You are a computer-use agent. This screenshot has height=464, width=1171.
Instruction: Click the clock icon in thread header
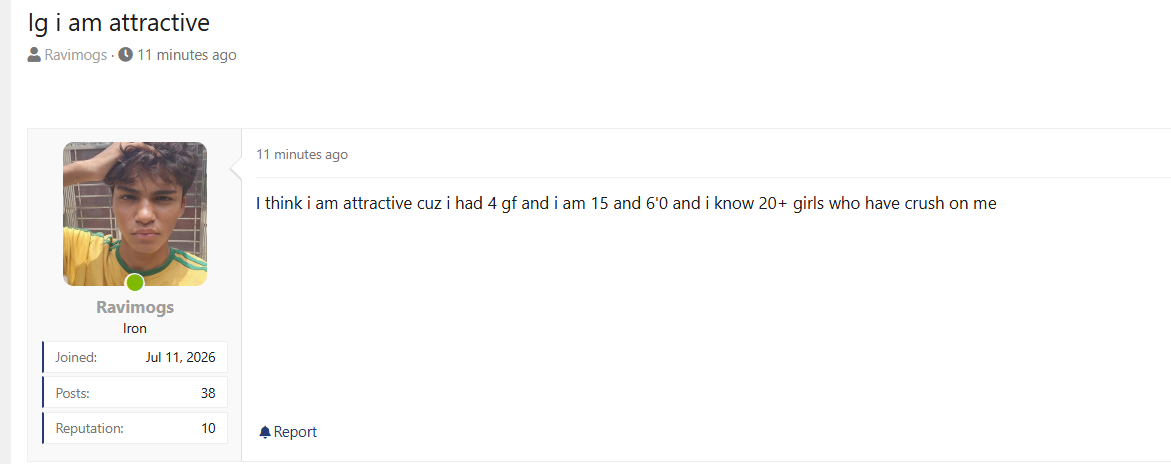125,55
